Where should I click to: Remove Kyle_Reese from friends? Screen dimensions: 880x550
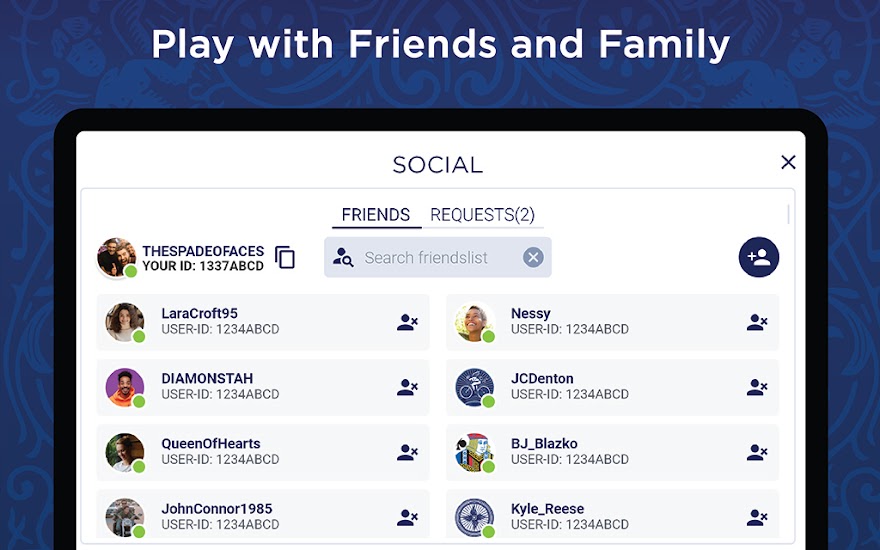tap(757, 517)
